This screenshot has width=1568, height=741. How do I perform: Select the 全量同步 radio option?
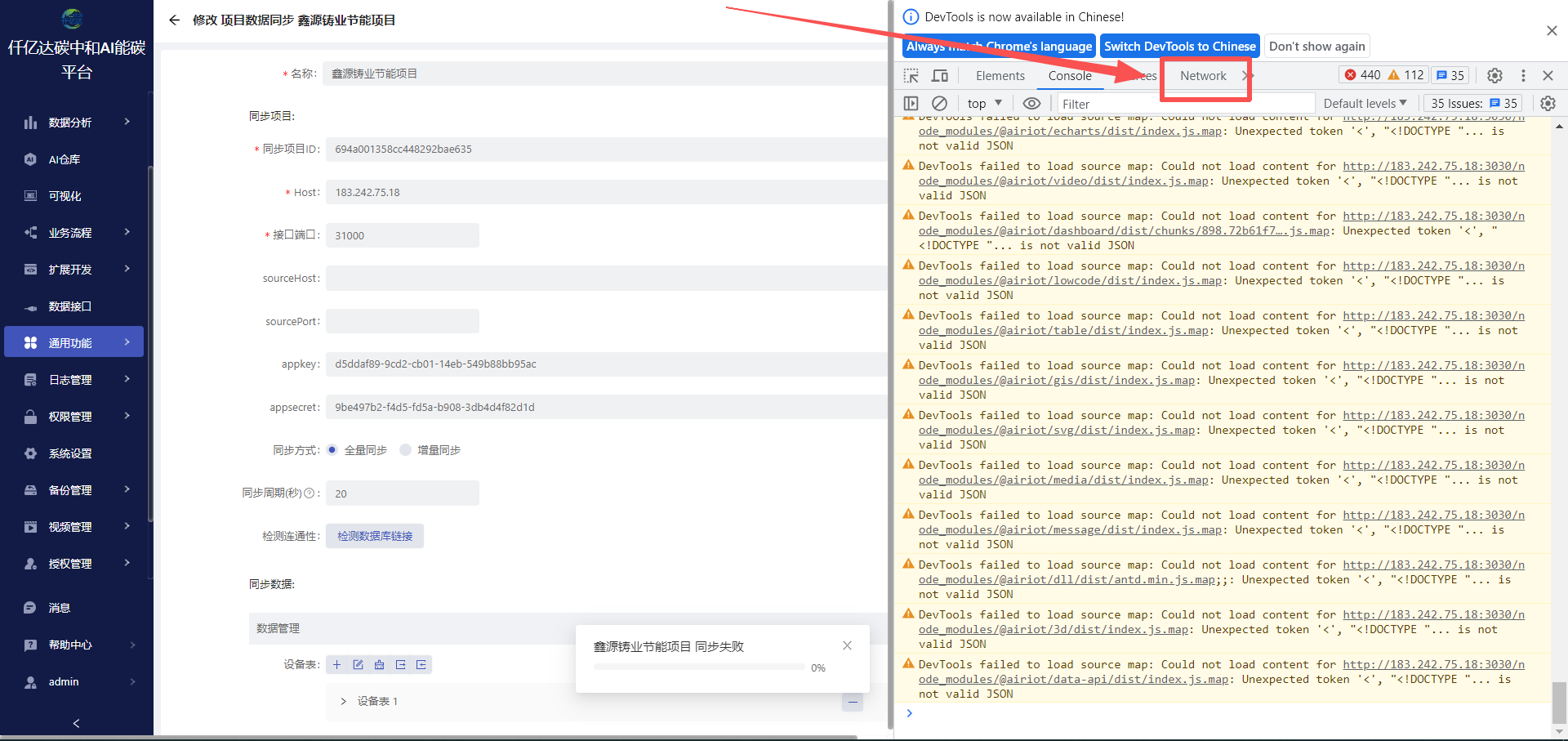click(x=332, y=450)
